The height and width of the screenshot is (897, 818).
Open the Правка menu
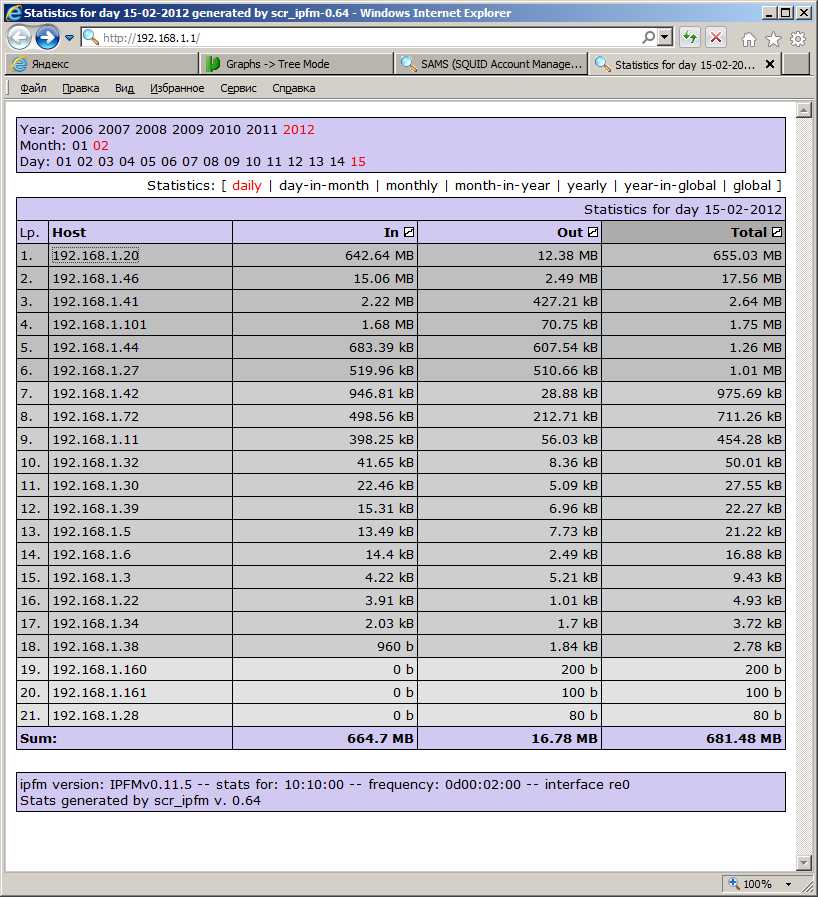click(x=81, y=88)
